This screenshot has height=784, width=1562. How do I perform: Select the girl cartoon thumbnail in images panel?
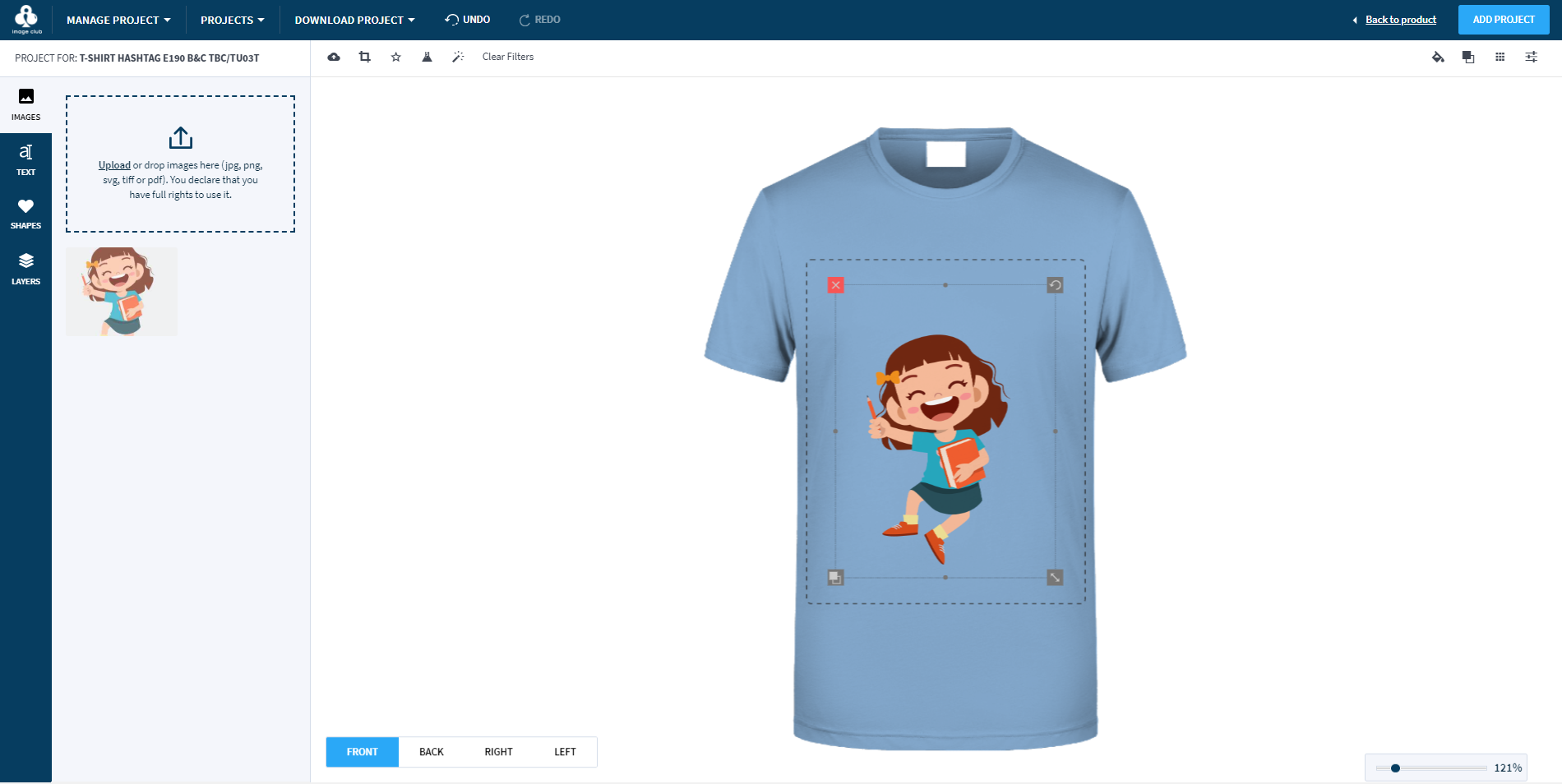tap(122, 292)
